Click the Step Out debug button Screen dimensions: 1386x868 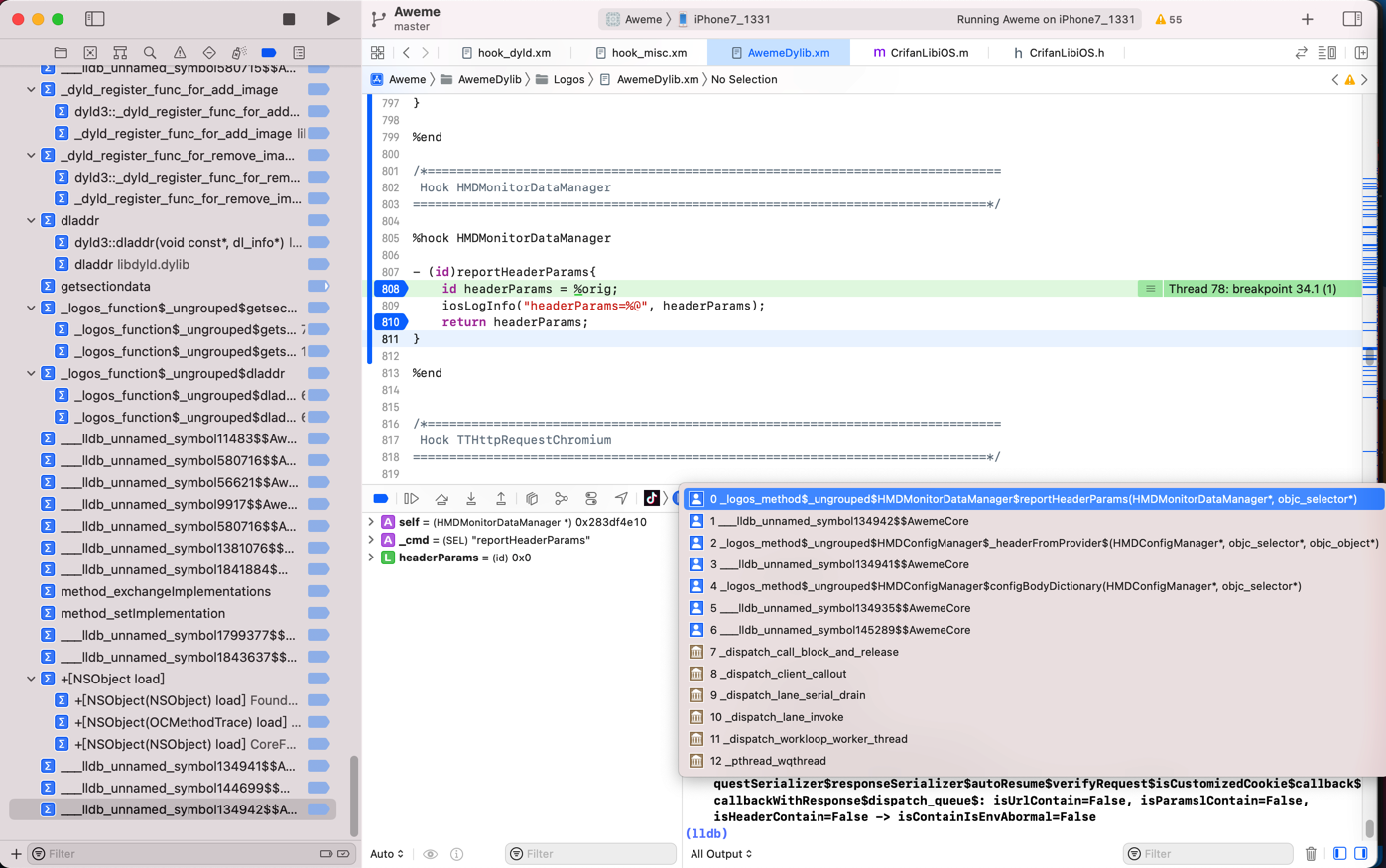click(501, 499)
